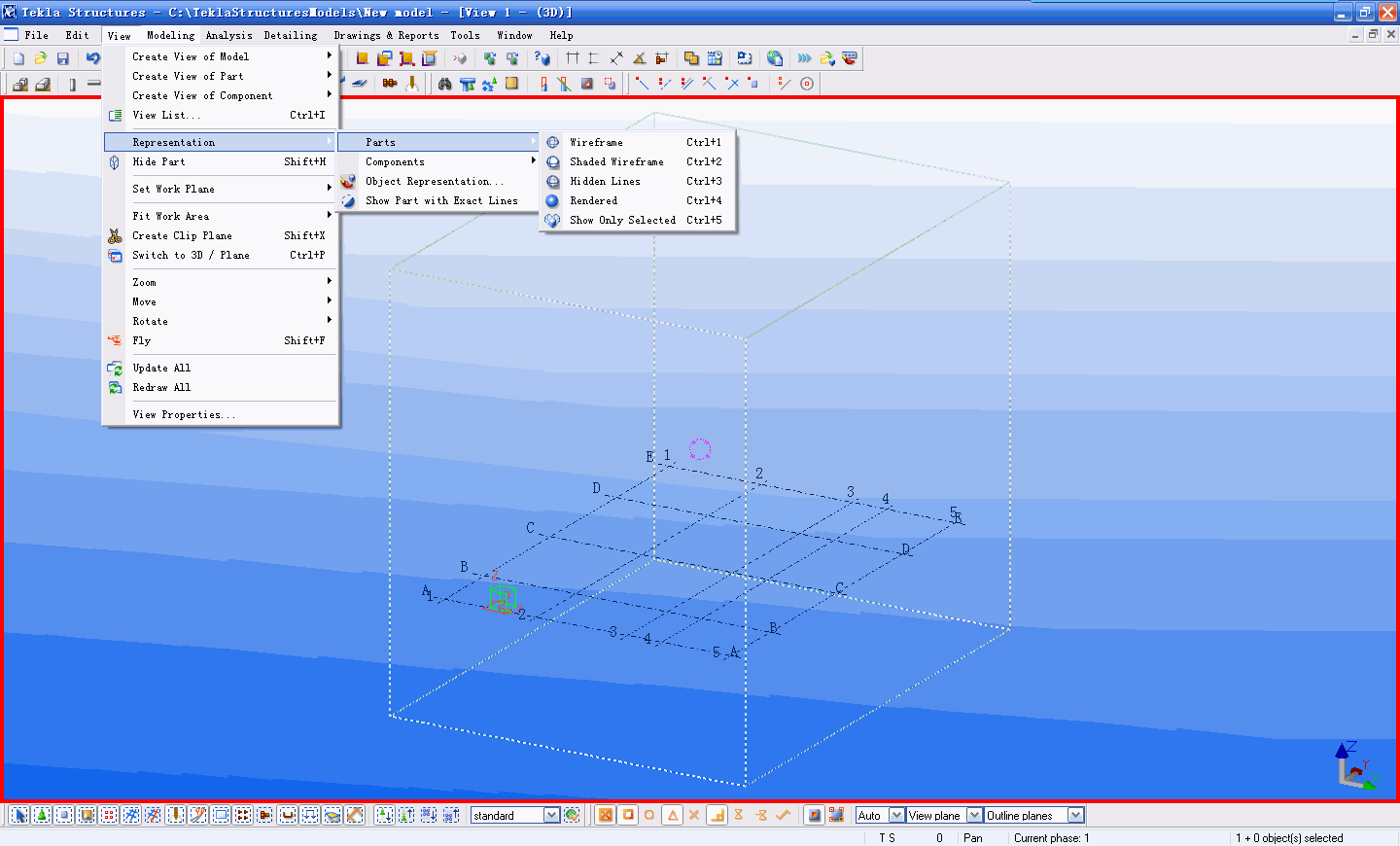Viewport: 1400px width, 846px height.
Task: Toggle the Select grid switch
Action: [x=131, y=815]
